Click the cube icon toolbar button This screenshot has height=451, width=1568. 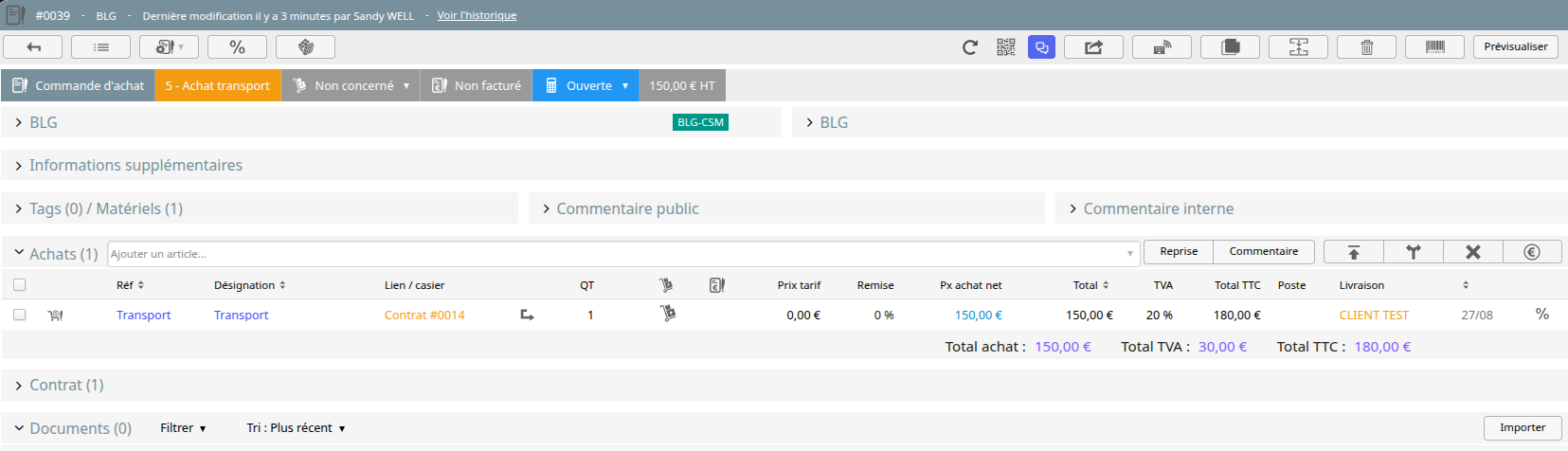[x=305, y=47]
